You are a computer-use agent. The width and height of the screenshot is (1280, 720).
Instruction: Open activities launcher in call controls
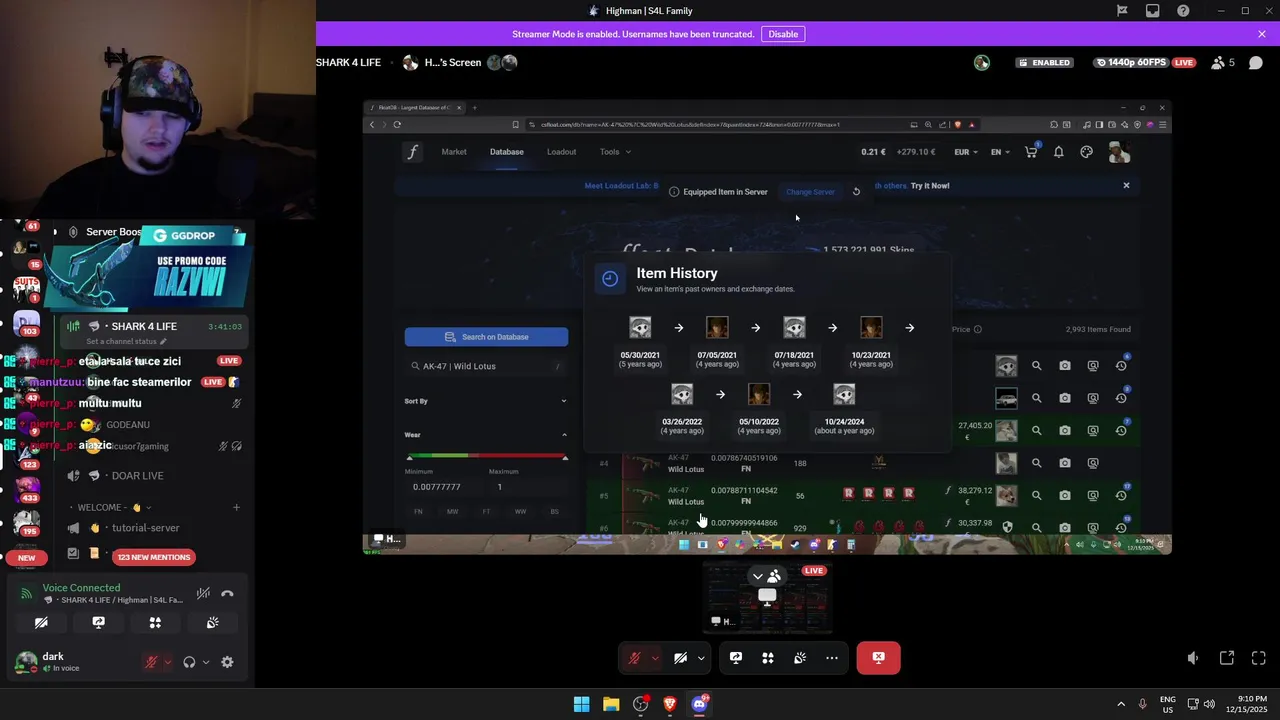tap(768, 658)
